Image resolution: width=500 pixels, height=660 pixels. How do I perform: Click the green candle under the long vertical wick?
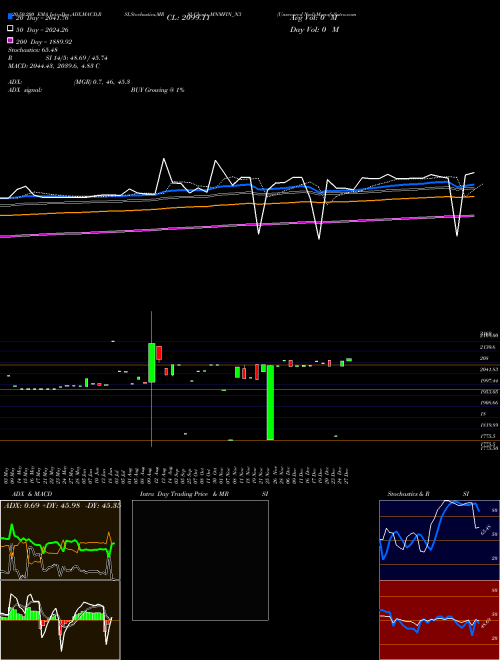[x=152, y=363]
